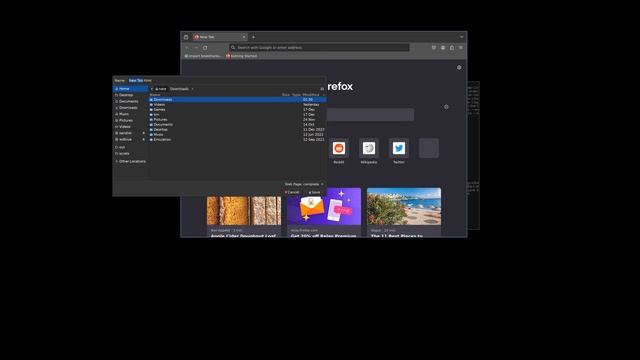Select Documents in the save dialog sidebar
Viewport: 640px width, 360px height.
[130, 101]
